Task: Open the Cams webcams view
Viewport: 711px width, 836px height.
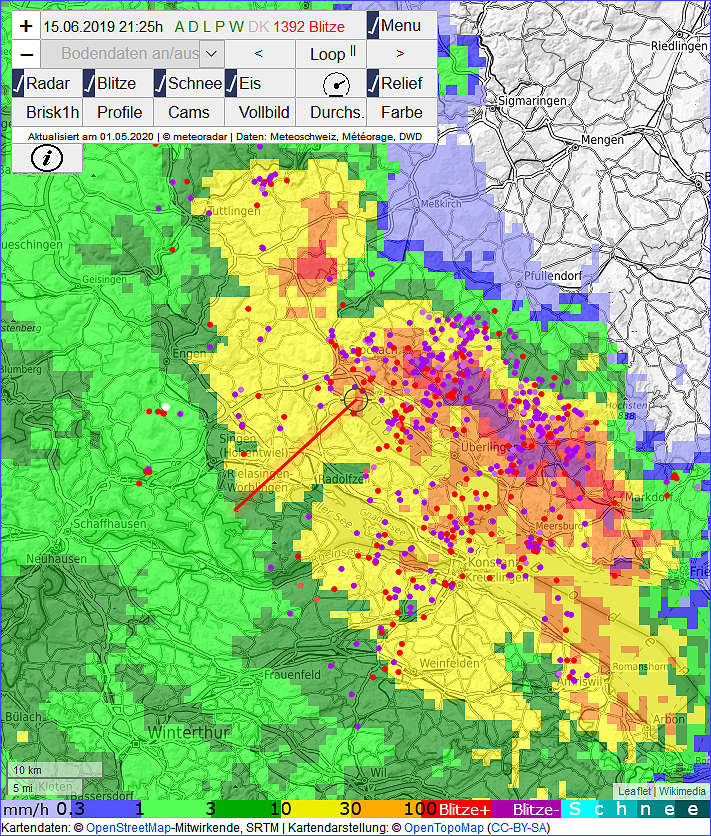Action: (x=189, y=112)
